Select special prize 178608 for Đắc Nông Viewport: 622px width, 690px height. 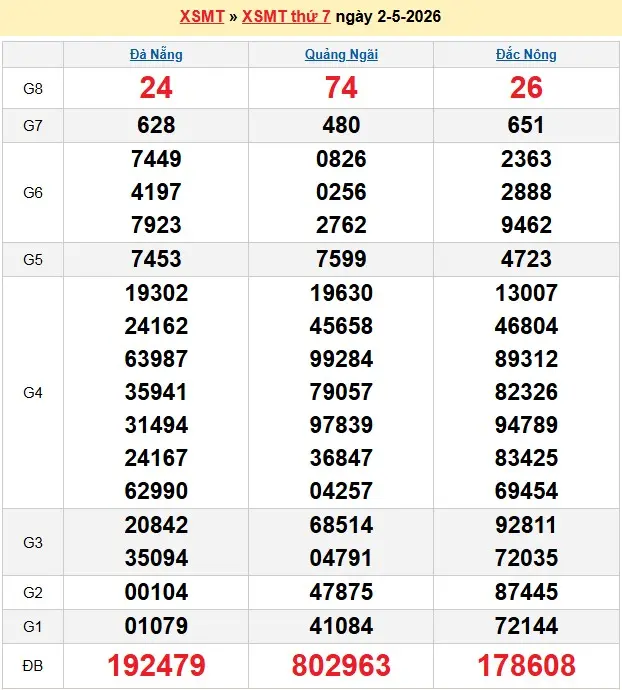point(526,665)
